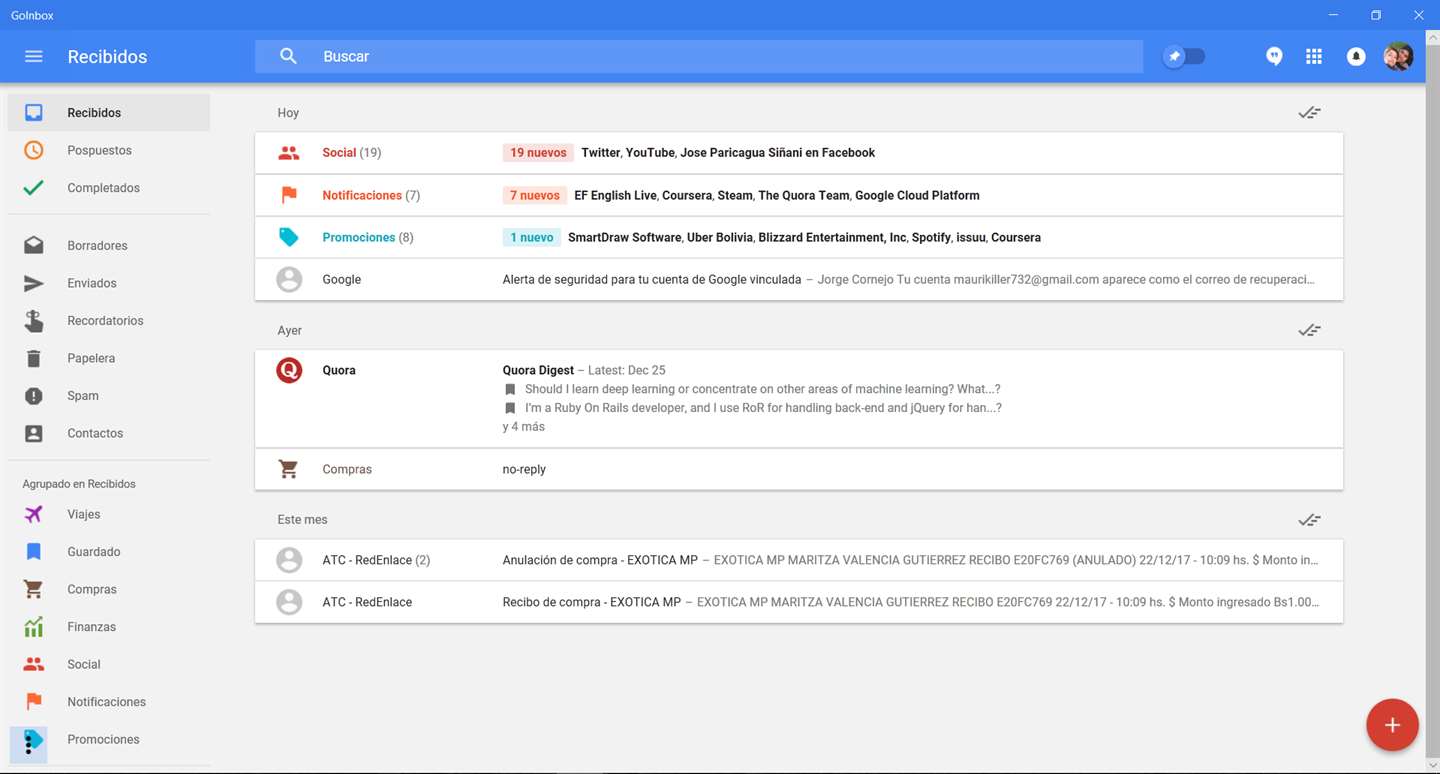Mark all Ayer emails as done
1440x774 pixels.
tap(1310, 330)
